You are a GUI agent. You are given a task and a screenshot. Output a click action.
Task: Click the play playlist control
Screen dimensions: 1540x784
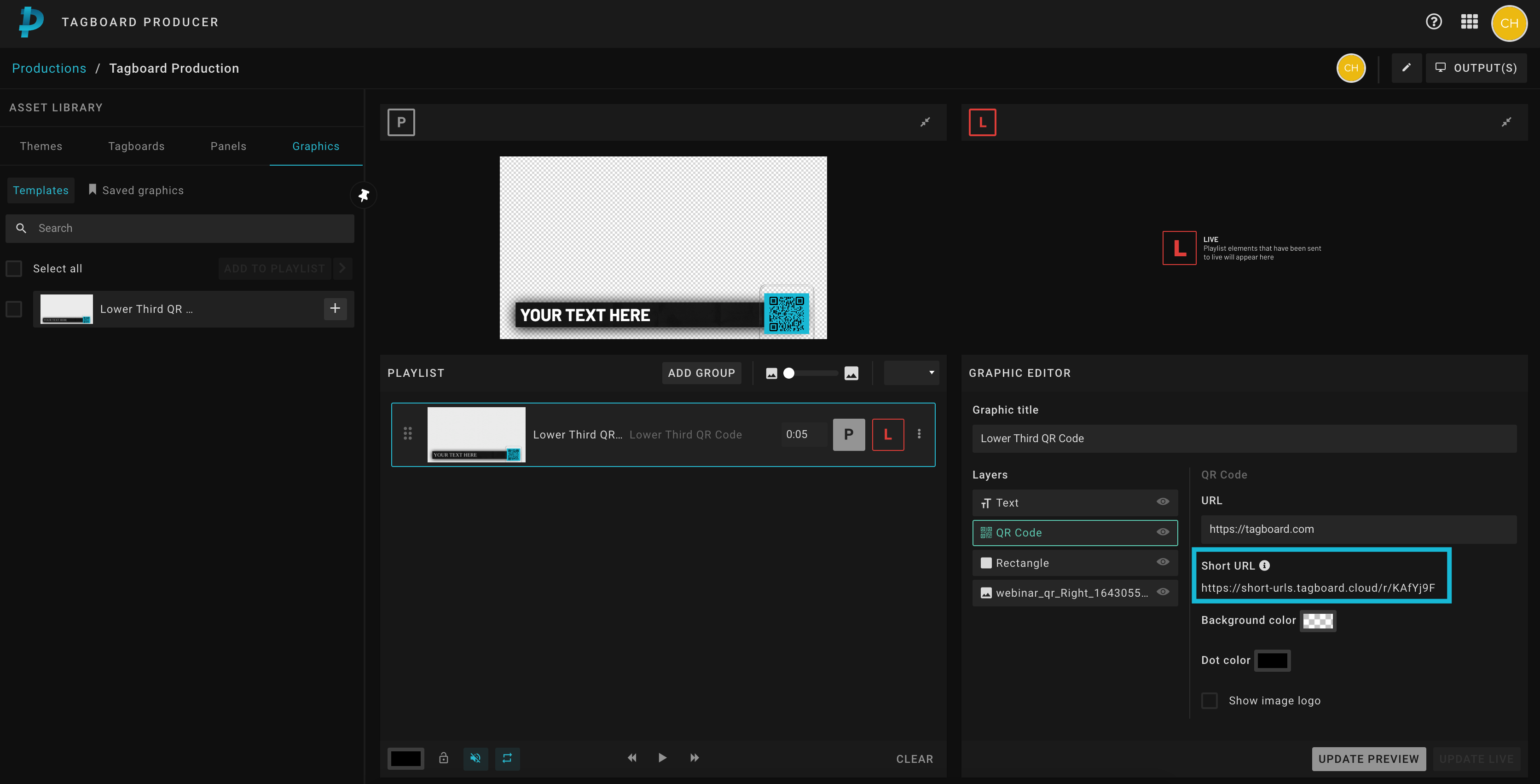tap(662, 758)
